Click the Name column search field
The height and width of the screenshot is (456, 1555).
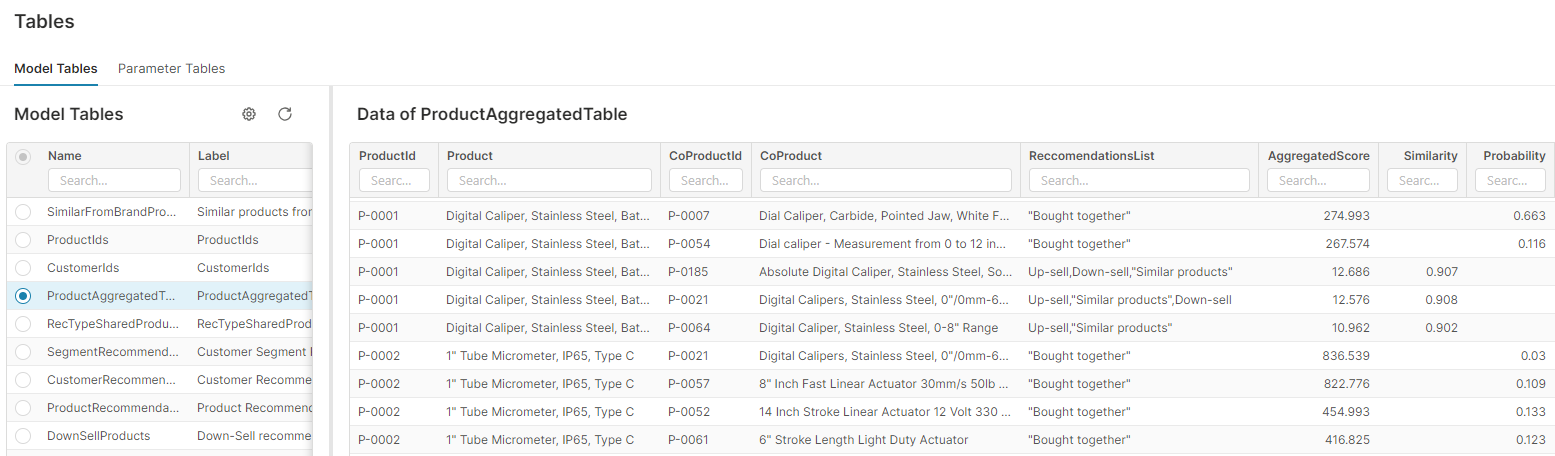pos(114,181)
